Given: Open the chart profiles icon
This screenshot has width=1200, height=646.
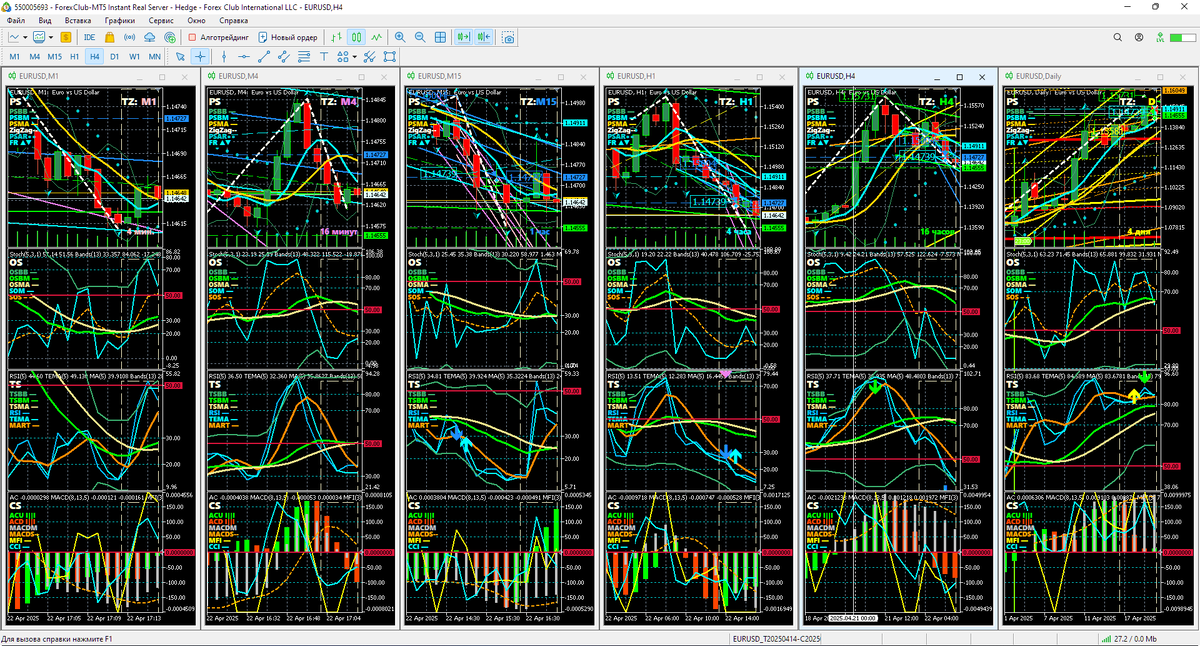Looking at the screenshot, I should [40, 37].
